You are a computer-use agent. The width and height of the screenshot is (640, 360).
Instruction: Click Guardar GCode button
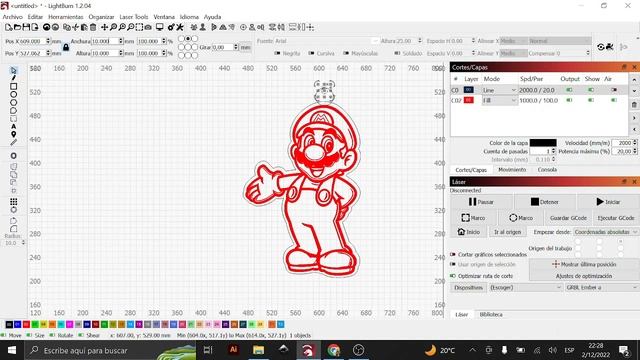568,218
